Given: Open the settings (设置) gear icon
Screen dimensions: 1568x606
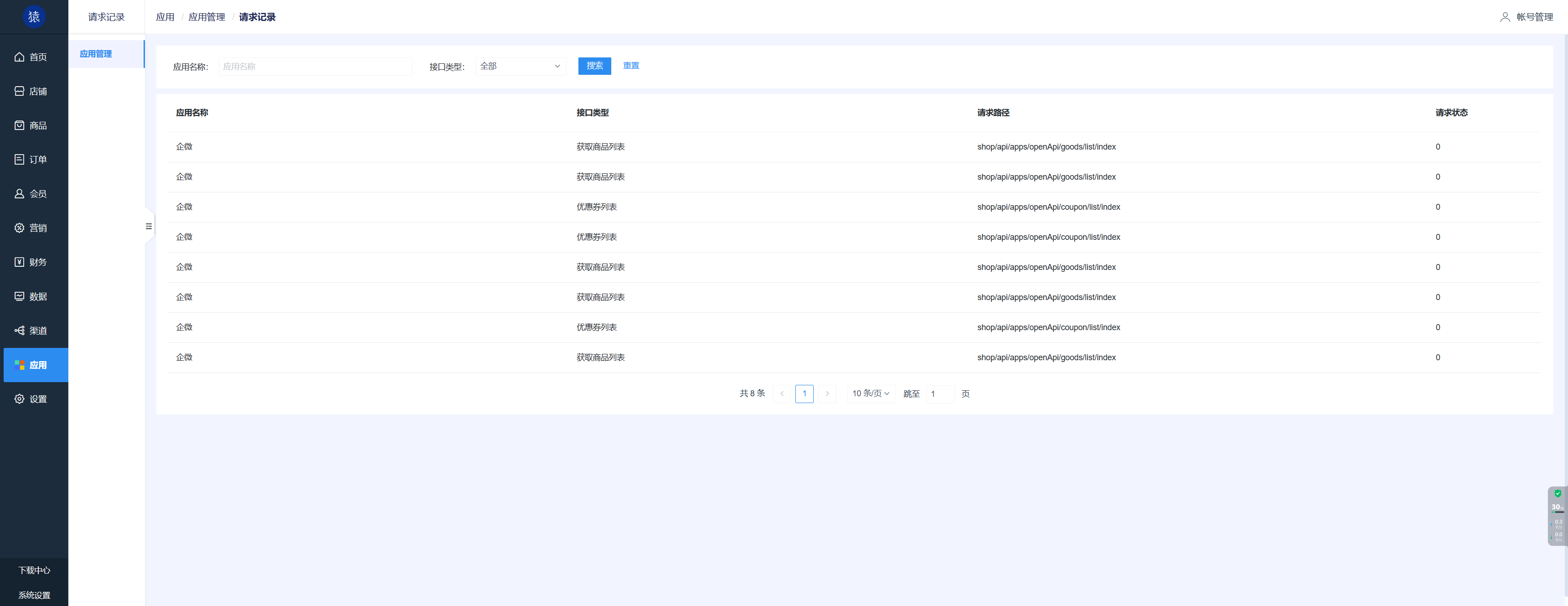Looking at the screenshot, I should pos(20,399).
